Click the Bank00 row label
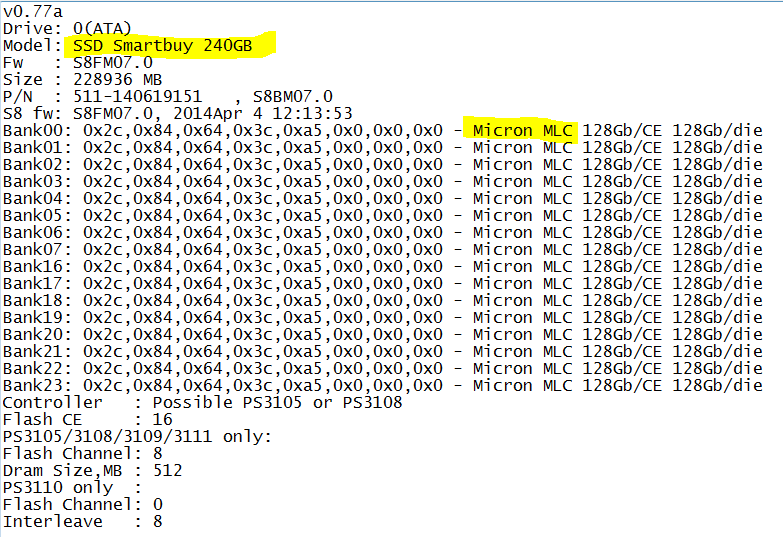Screen dimensions: 783x537 click(37, 130)
